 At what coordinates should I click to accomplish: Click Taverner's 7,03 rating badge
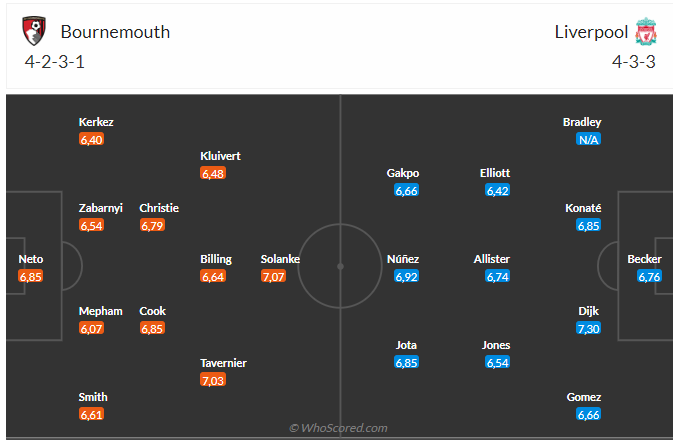(212, 380)
